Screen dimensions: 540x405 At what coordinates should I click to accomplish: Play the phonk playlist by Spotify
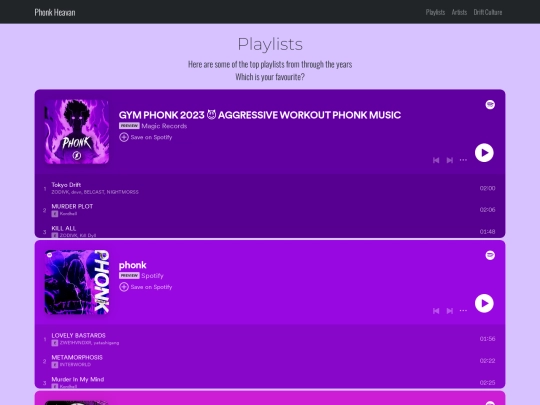[484, 303]
